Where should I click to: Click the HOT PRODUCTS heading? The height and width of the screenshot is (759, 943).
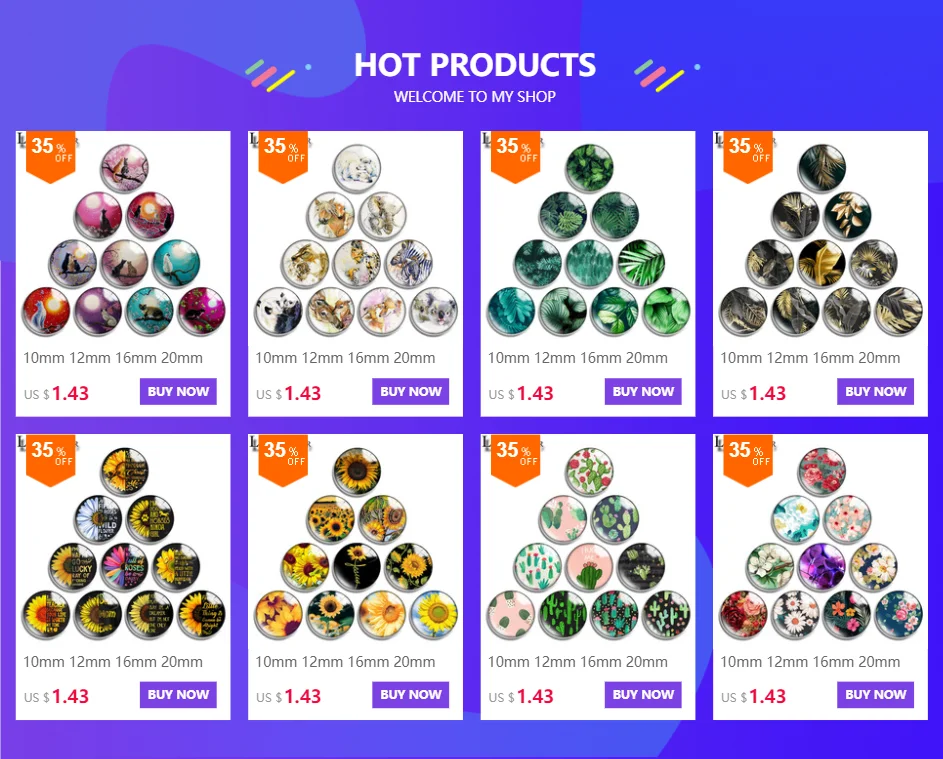click(475, 65)
